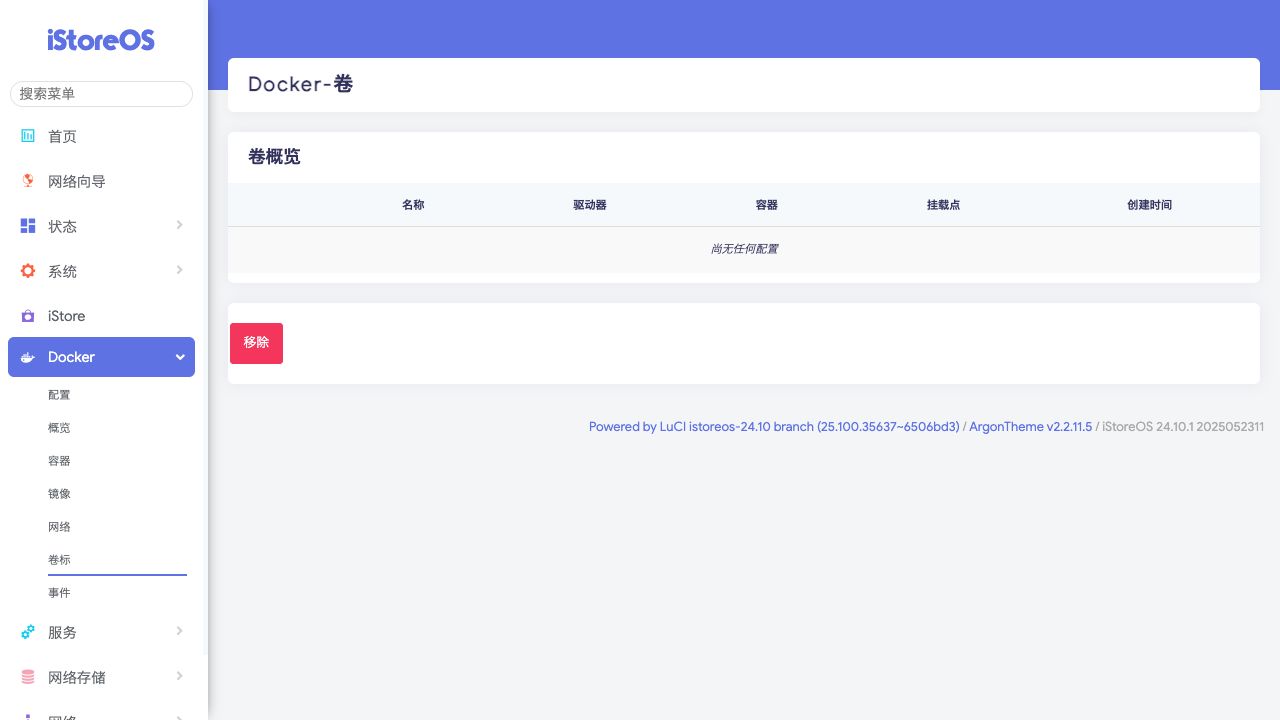Open the Docker 容器 submenu page
The image size is (1280, 720).
(59, 461)
